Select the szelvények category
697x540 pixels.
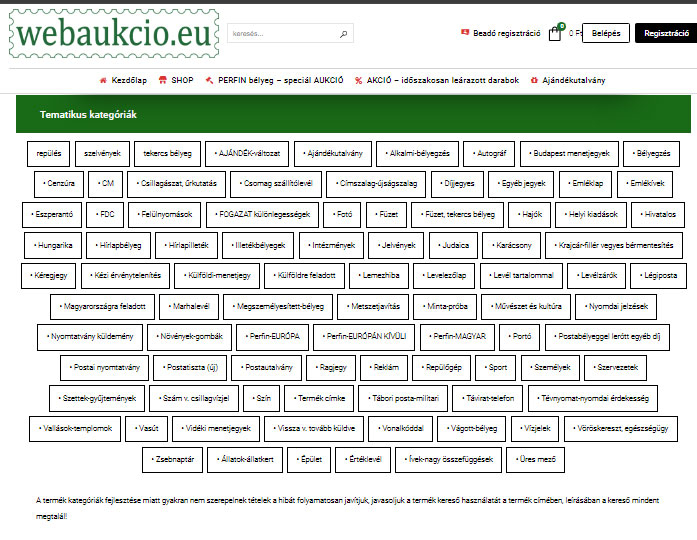(102, 154)
